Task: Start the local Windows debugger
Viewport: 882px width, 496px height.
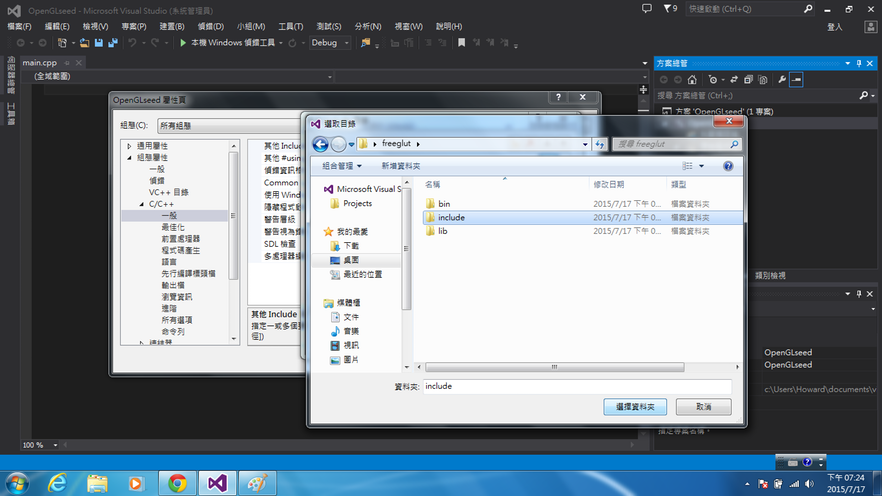Action: 228,43
